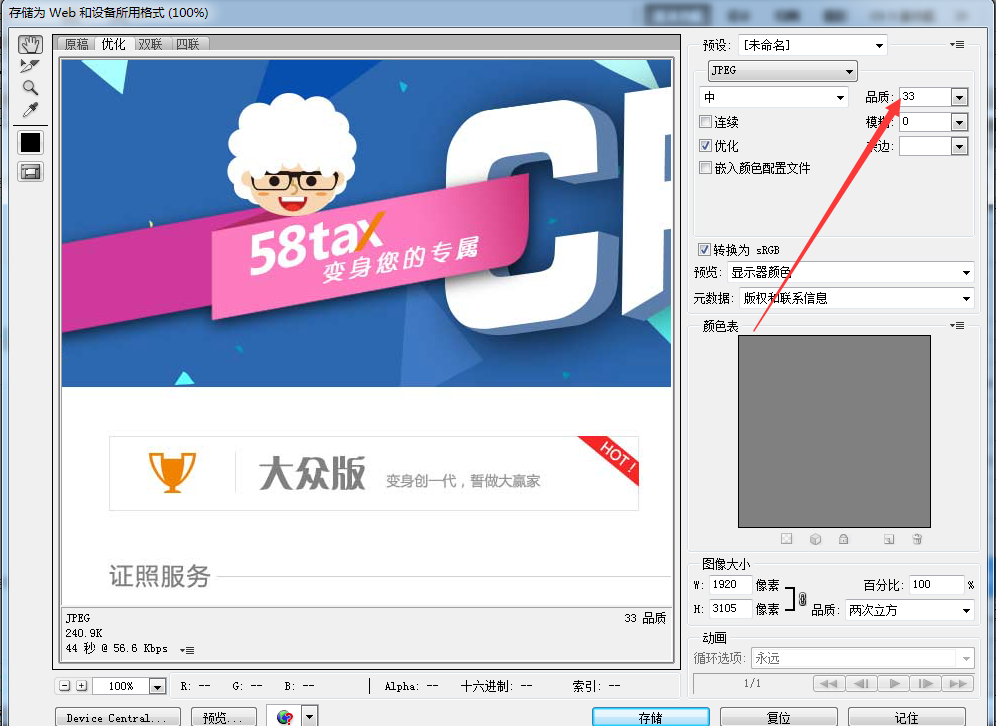This screenshot has width=996, height=726.
Task: Open the JPEG file format dropdown
Action: pyautogui.click(x=783, y=71)
